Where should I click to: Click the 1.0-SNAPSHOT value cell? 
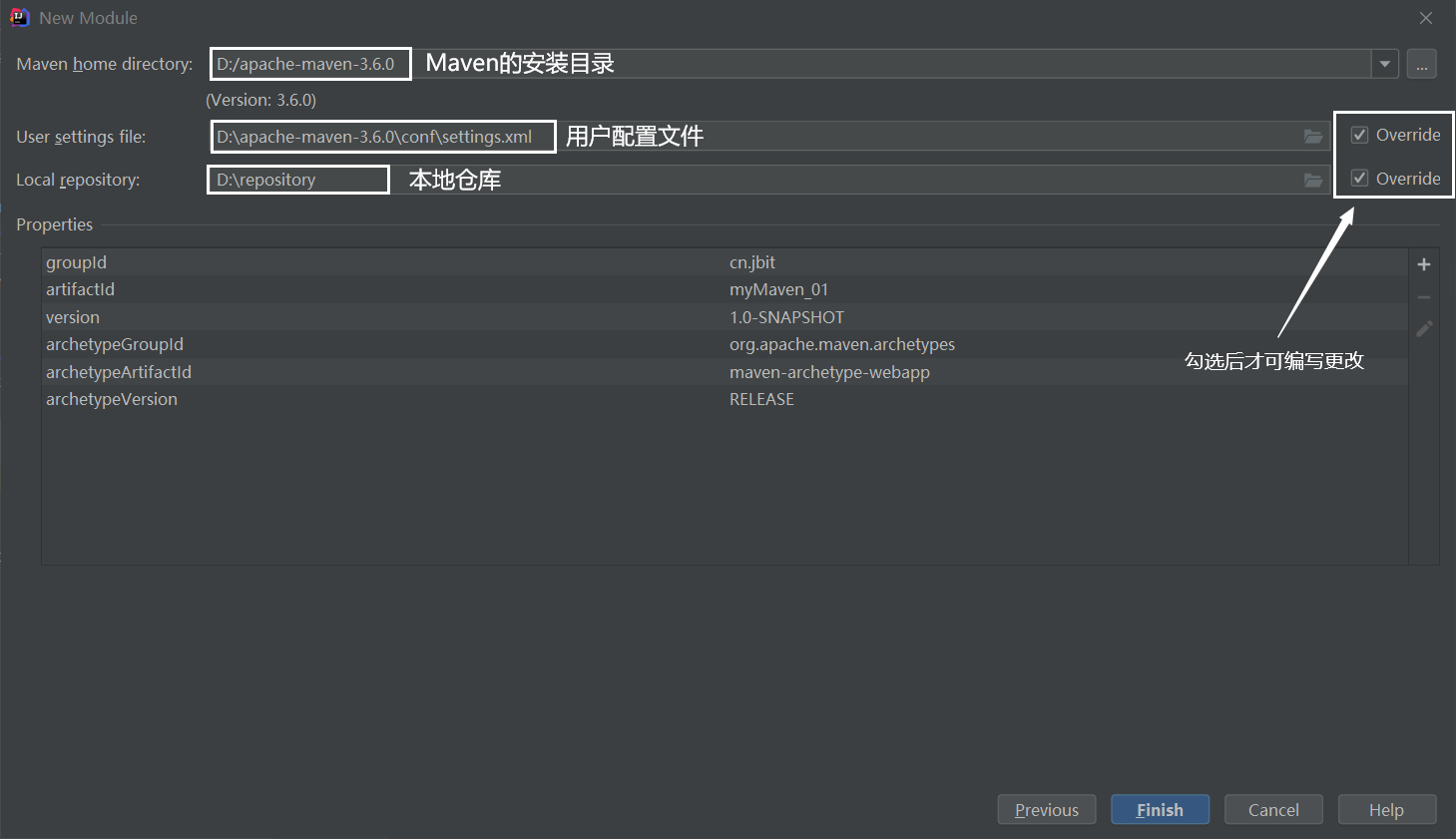point(786,317)
